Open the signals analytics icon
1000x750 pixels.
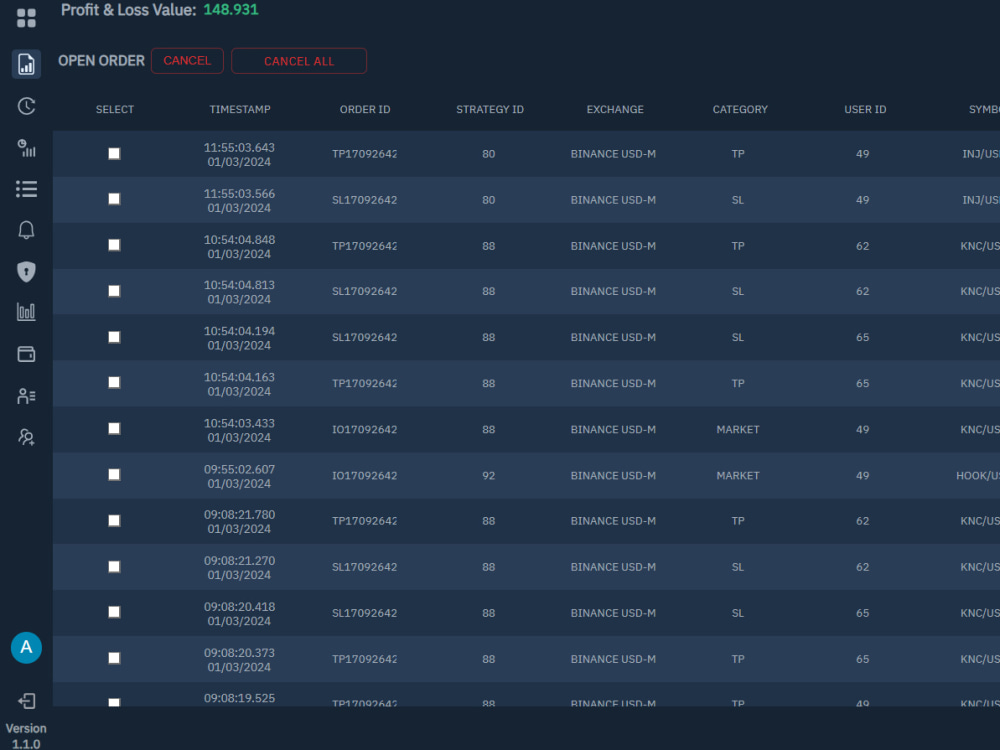click(26, 147)
